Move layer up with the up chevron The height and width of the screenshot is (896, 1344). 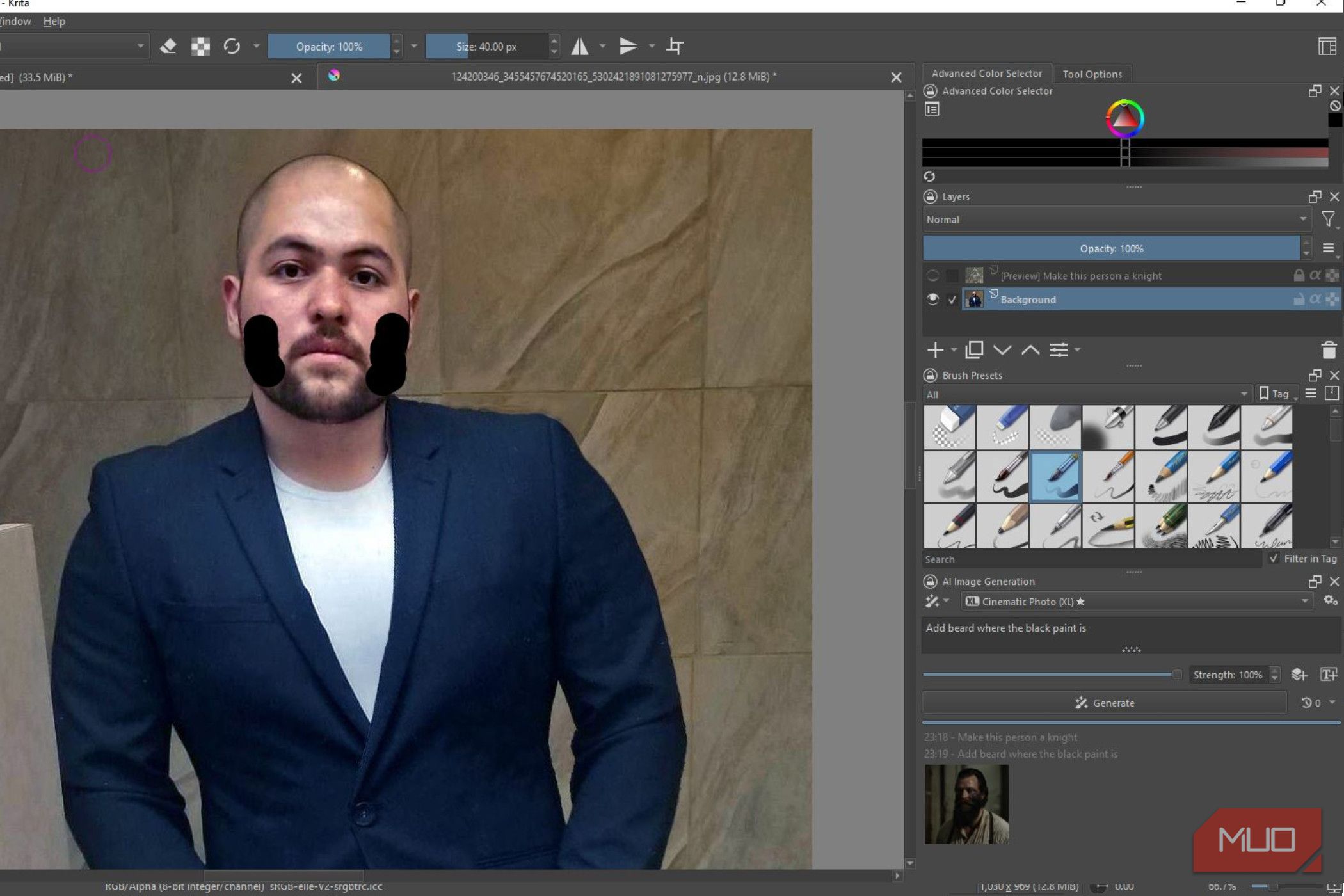[1030, 350]
